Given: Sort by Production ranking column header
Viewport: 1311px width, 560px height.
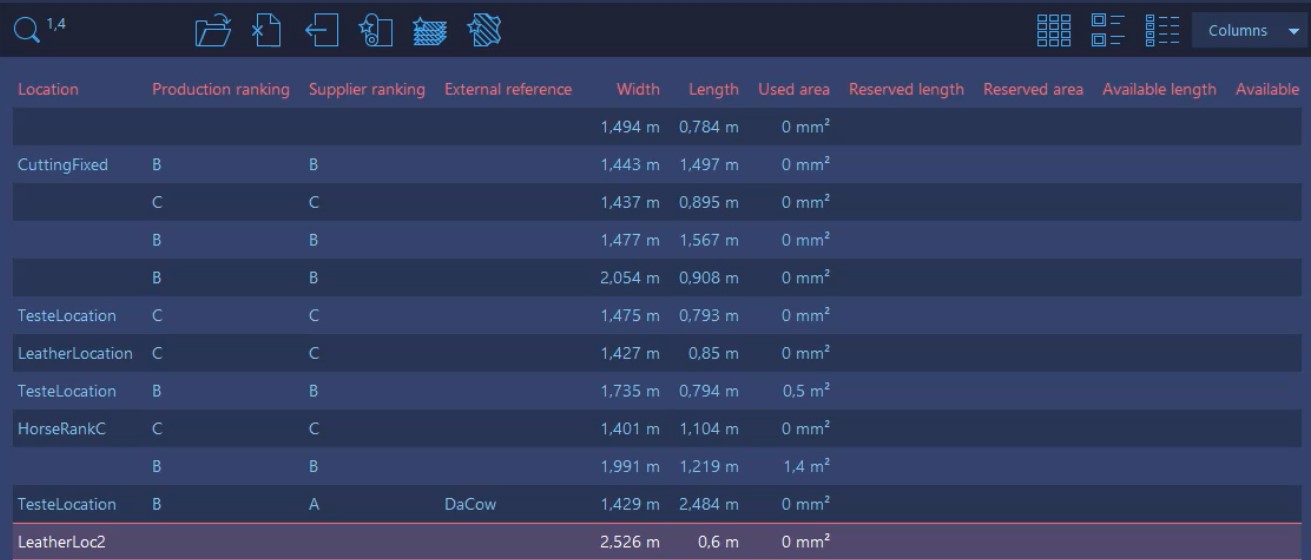Looking at the screenshot, I should click(221, 89).
